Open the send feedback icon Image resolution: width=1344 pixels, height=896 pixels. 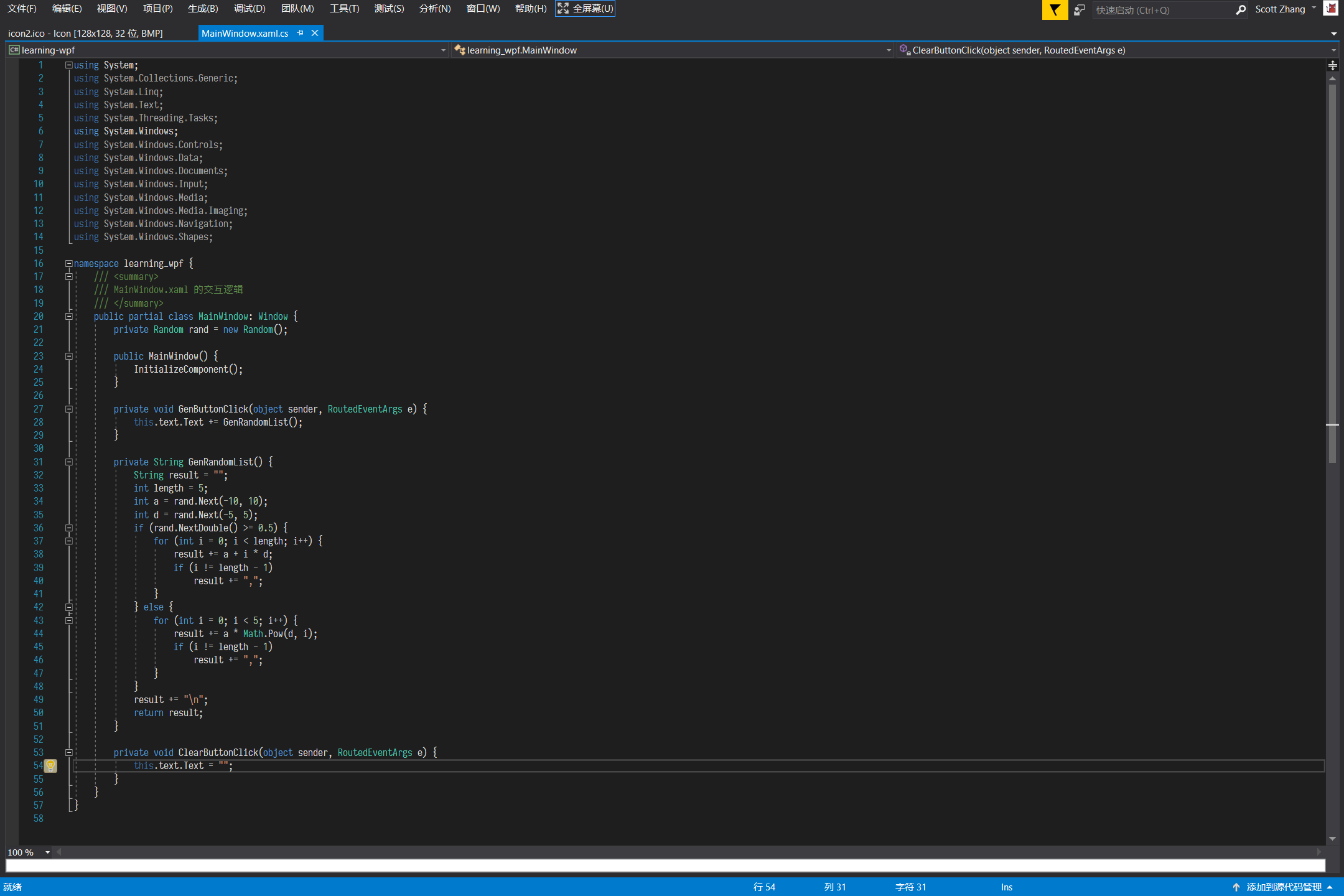[1080, 10]
